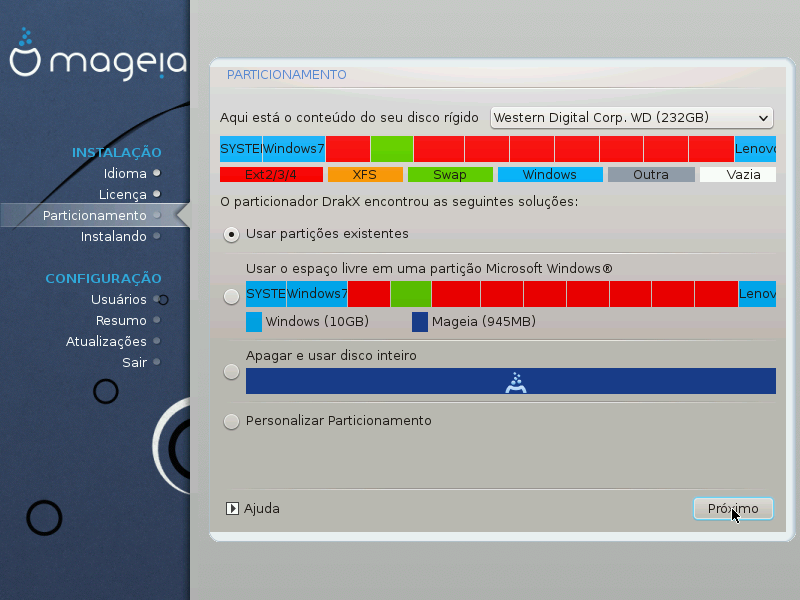
Task: Click the XFS orange legend swatch
Action: pos(365,174)
